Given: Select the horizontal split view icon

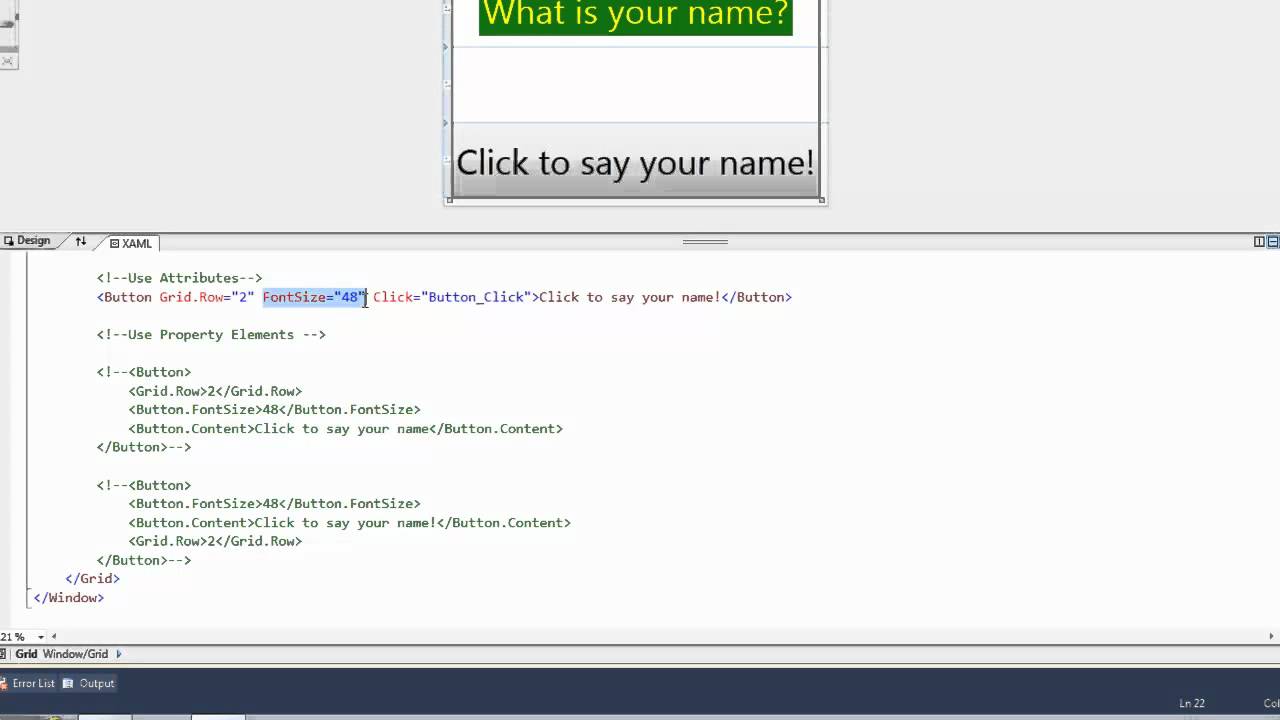Looking at the screenshot, I should tap(1274, 241).
